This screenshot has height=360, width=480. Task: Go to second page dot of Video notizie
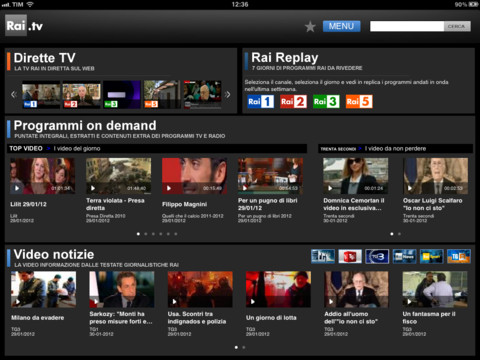[x=244, y=347]
